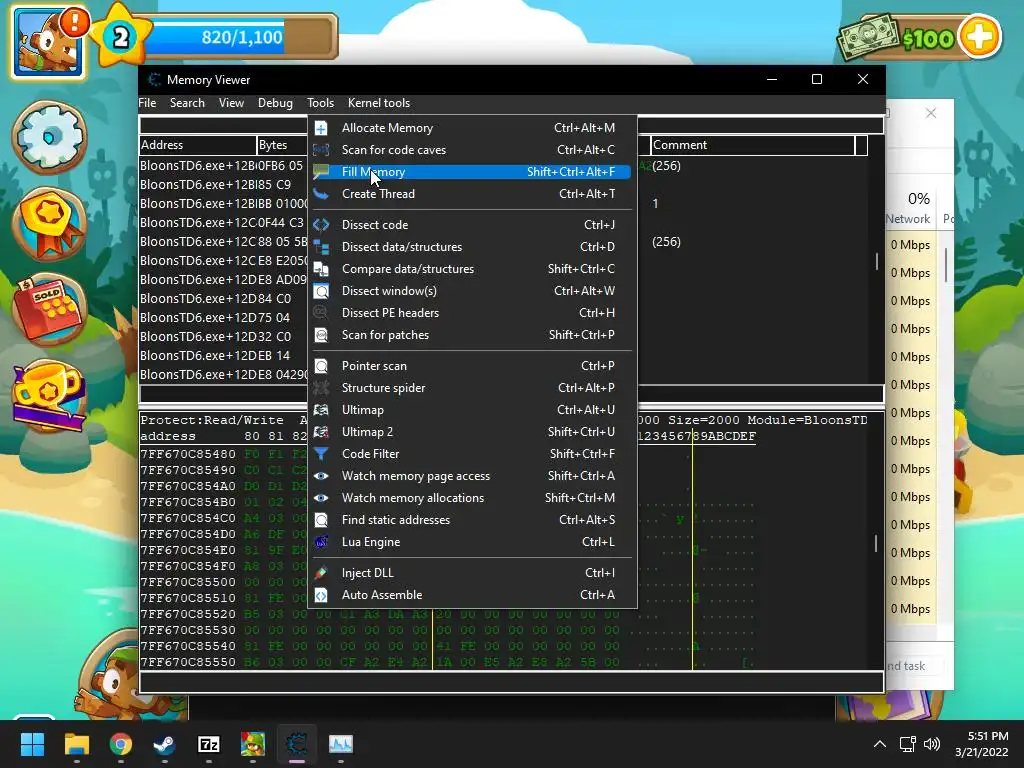Click the disassembler vertical scrollbar
This screenshot has width=1024, height=768.
[876, 261]
